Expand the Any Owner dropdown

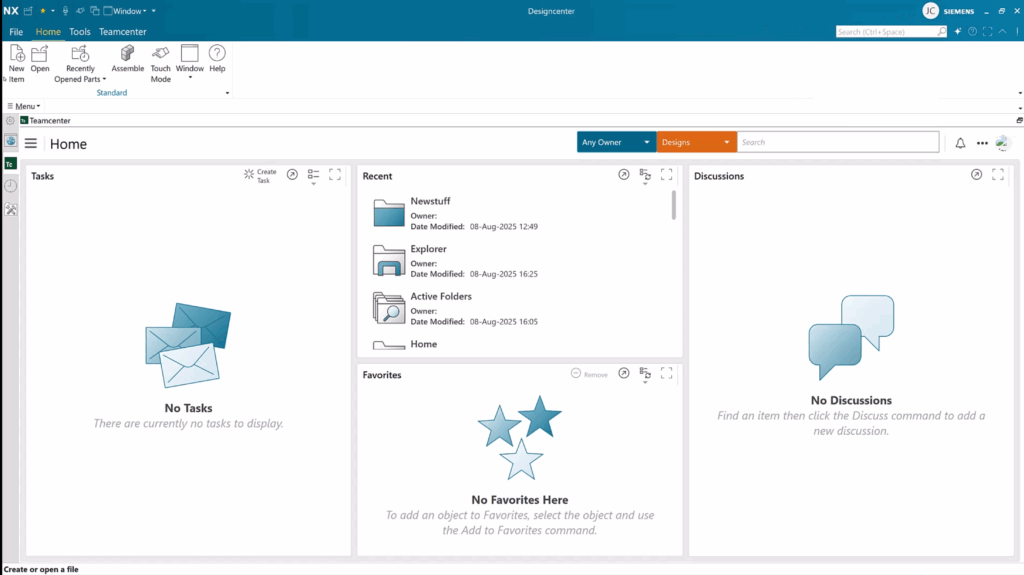(x=616, y=143)
